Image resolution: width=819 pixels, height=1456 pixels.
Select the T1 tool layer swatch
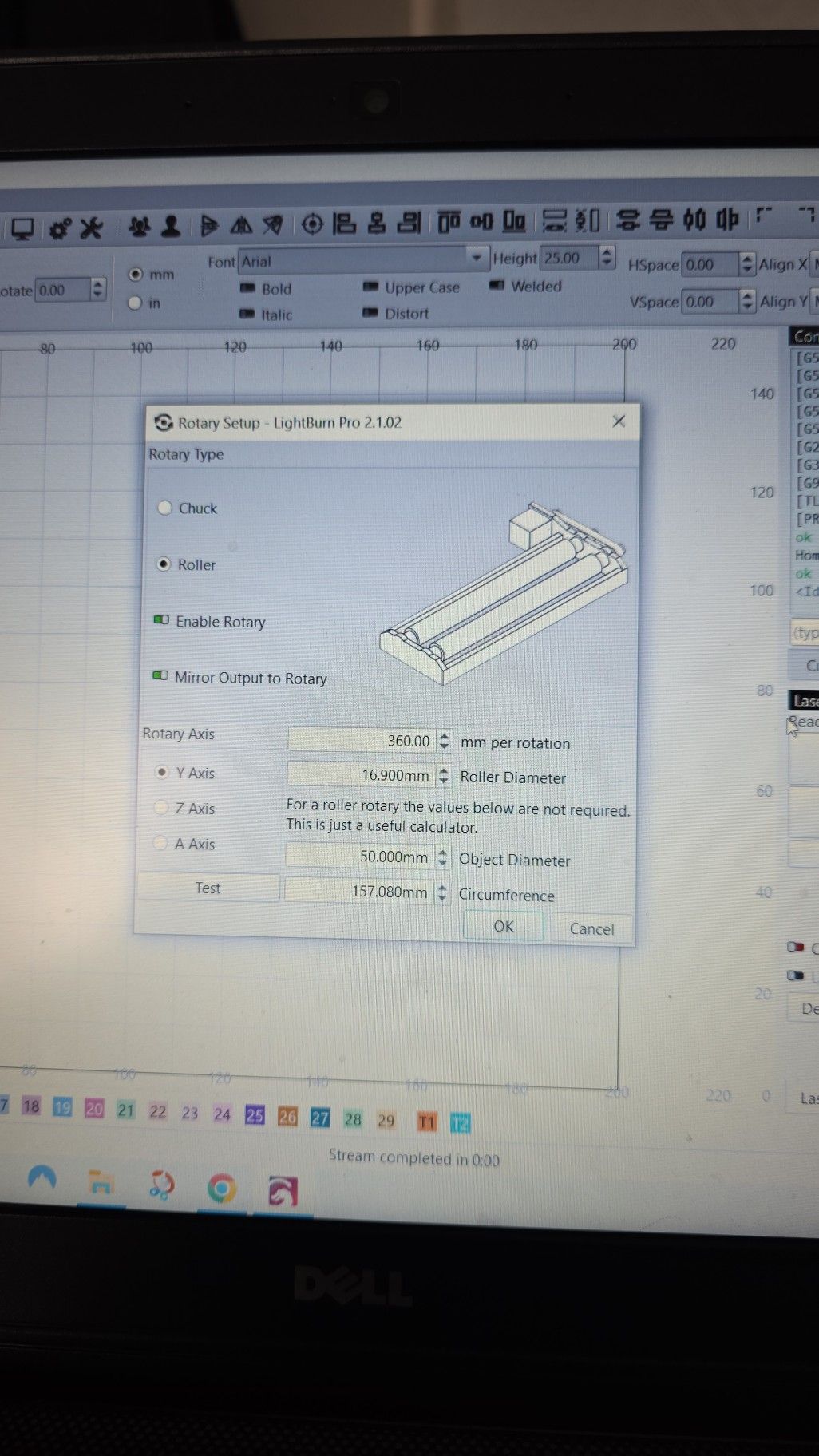click(427, 1122)
